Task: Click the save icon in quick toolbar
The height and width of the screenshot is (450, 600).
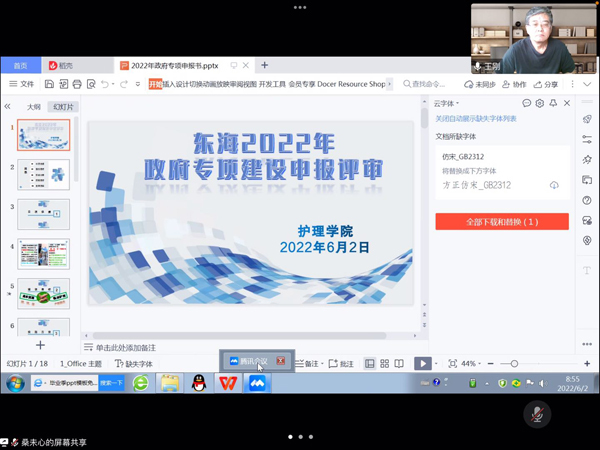Action: coord(49,84)
